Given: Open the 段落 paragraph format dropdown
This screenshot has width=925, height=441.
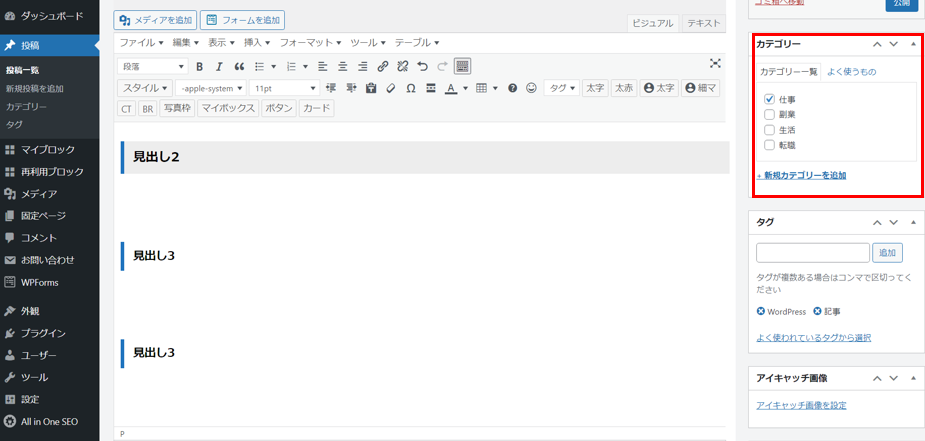Looking at the screenshot, I should [x=153, y=66].
